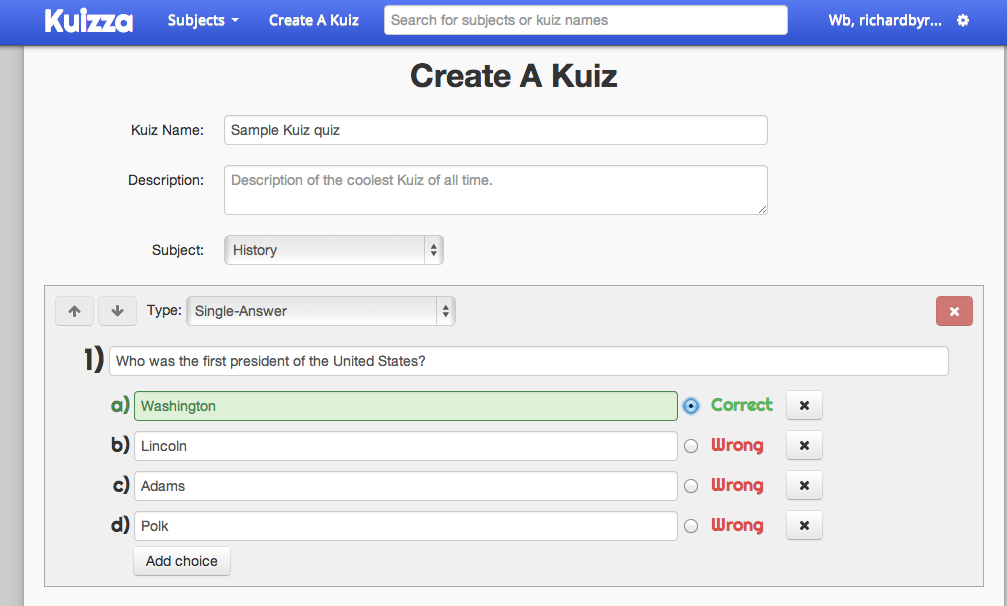1007x606 pixels.
Task: Focus the subjects or kuiz search box
Action: [585, 20]
